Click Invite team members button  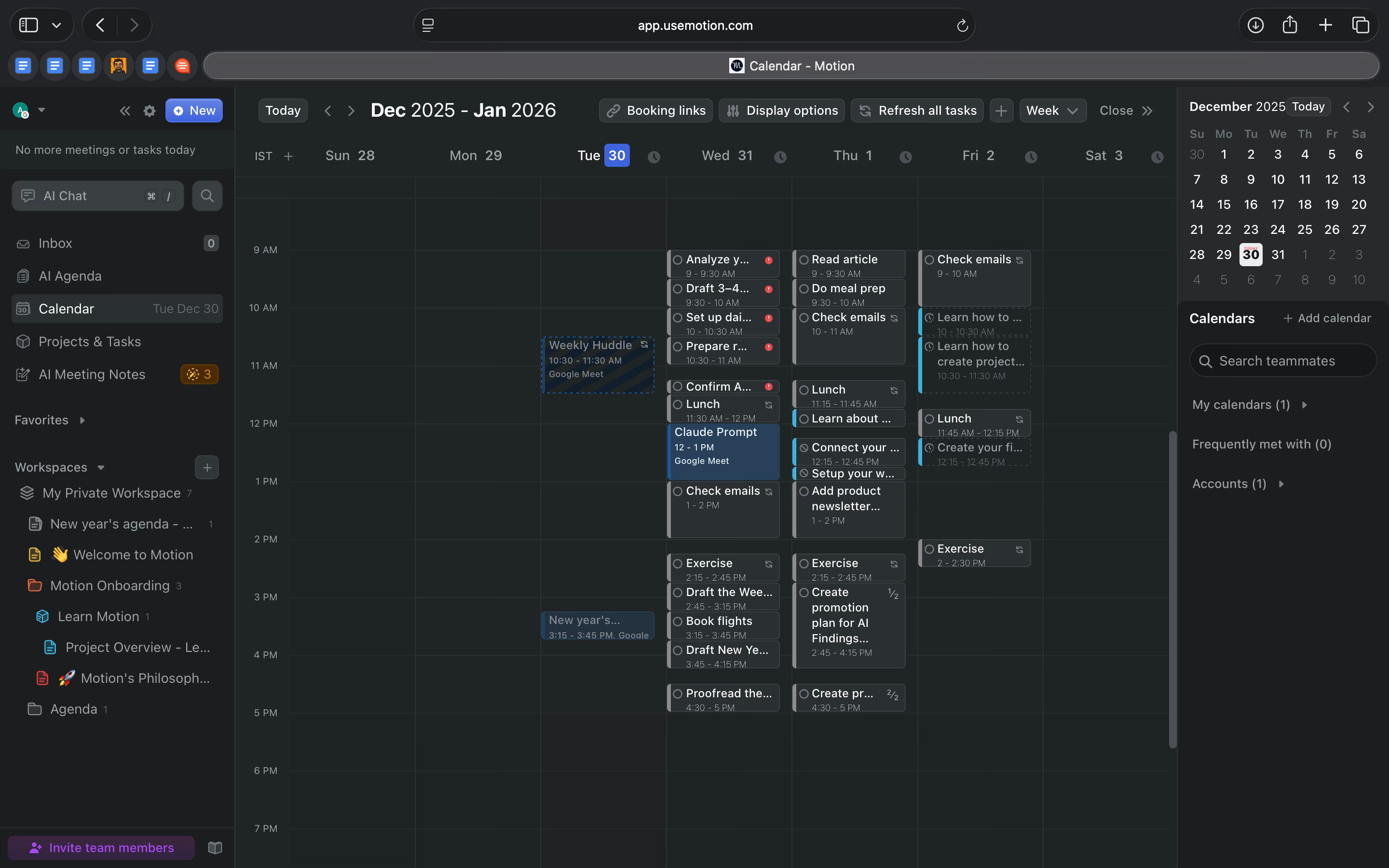click(101, 848)
